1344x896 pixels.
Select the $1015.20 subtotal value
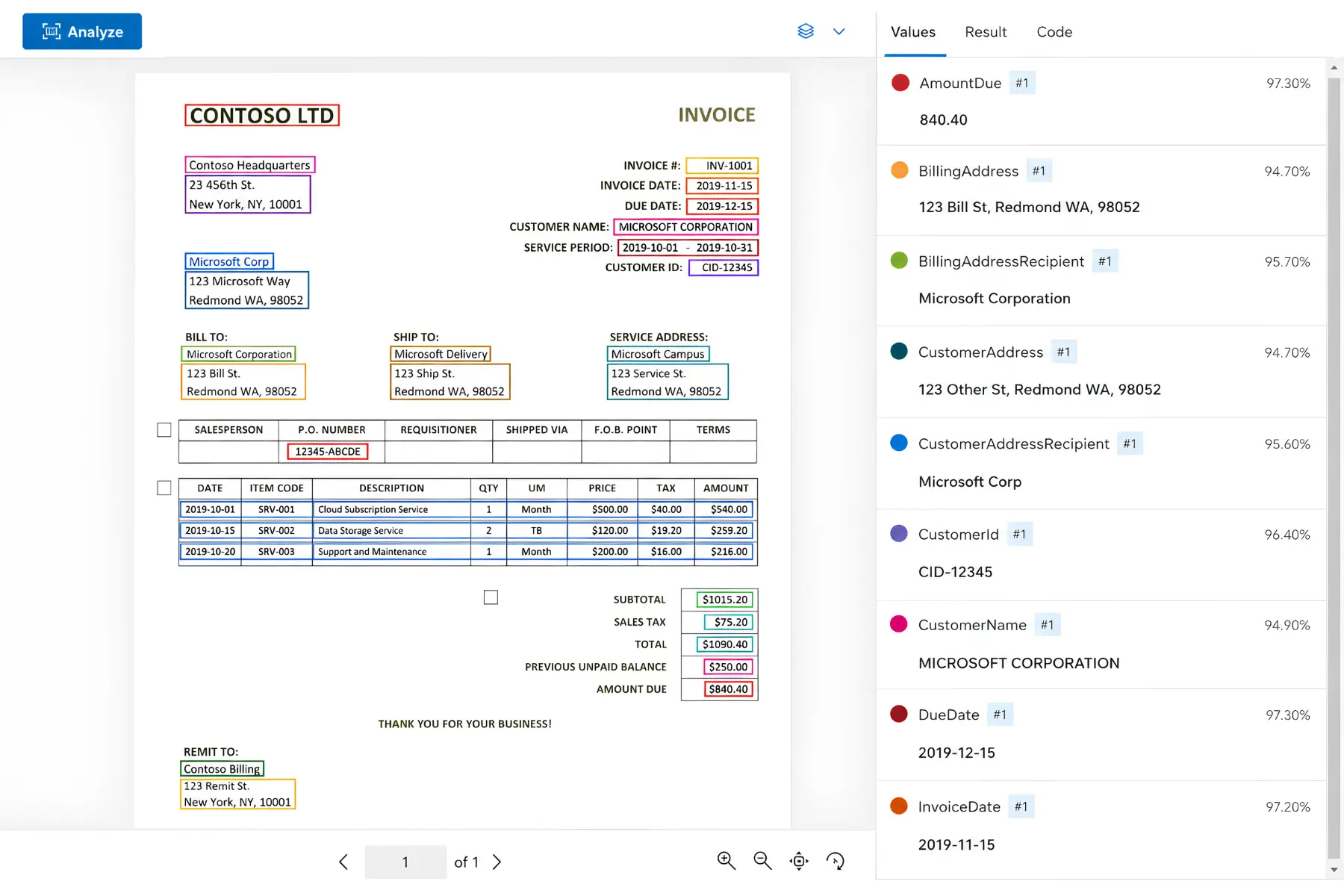click(725, 600)
